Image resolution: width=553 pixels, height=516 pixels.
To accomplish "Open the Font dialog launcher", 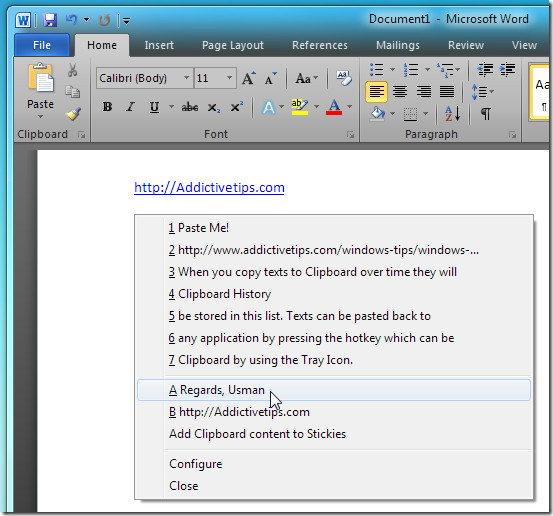I will click(350, 134).
